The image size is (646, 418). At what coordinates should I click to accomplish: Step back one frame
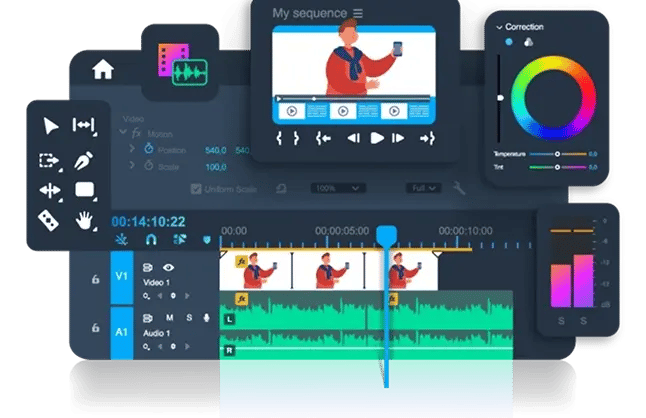coord(353,138)
